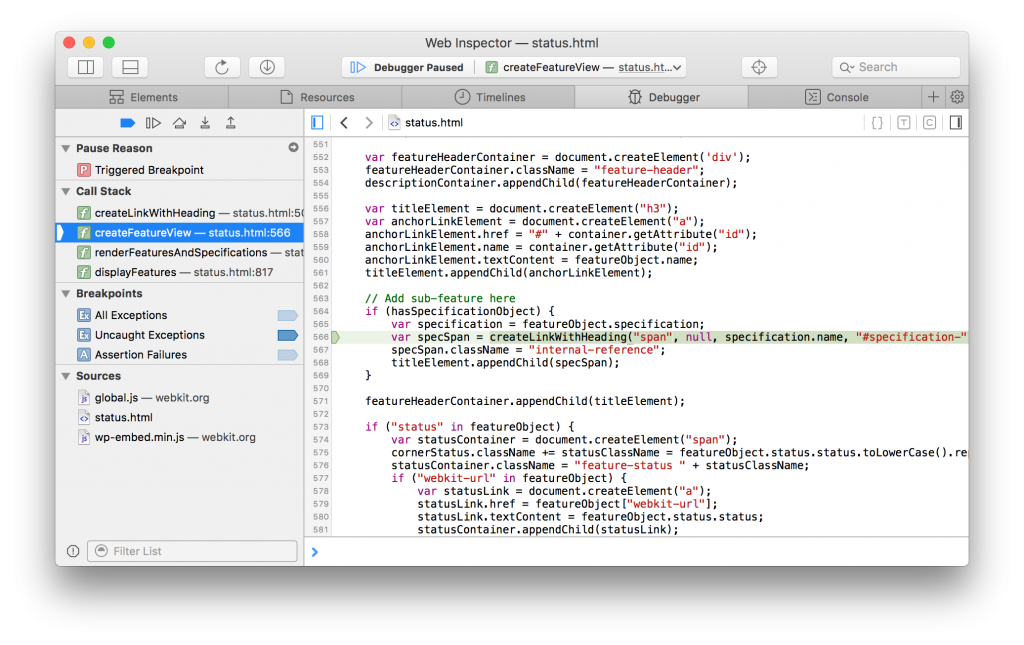The width and height of the screenshot is (1024, 645).
Task: Select the Step Over debugger control
Action: (x=181, y=122)
